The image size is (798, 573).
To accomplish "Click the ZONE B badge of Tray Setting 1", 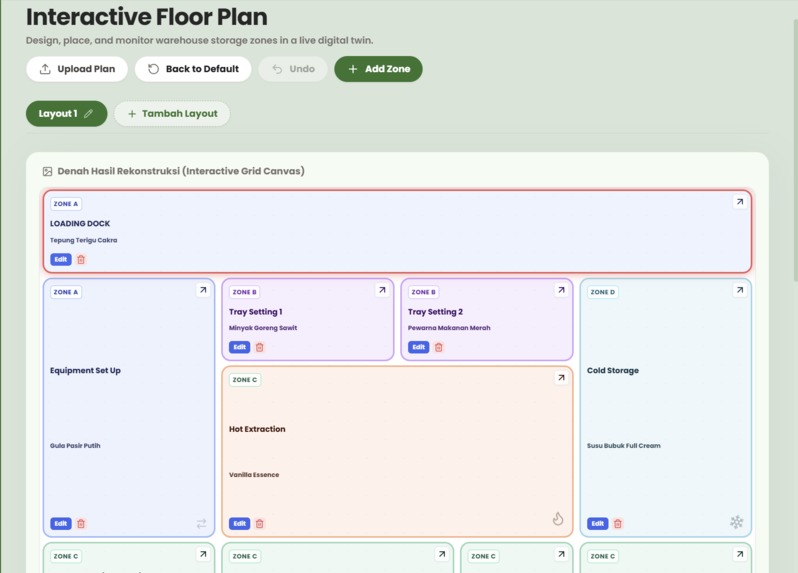I will click(x=245, y=292).
